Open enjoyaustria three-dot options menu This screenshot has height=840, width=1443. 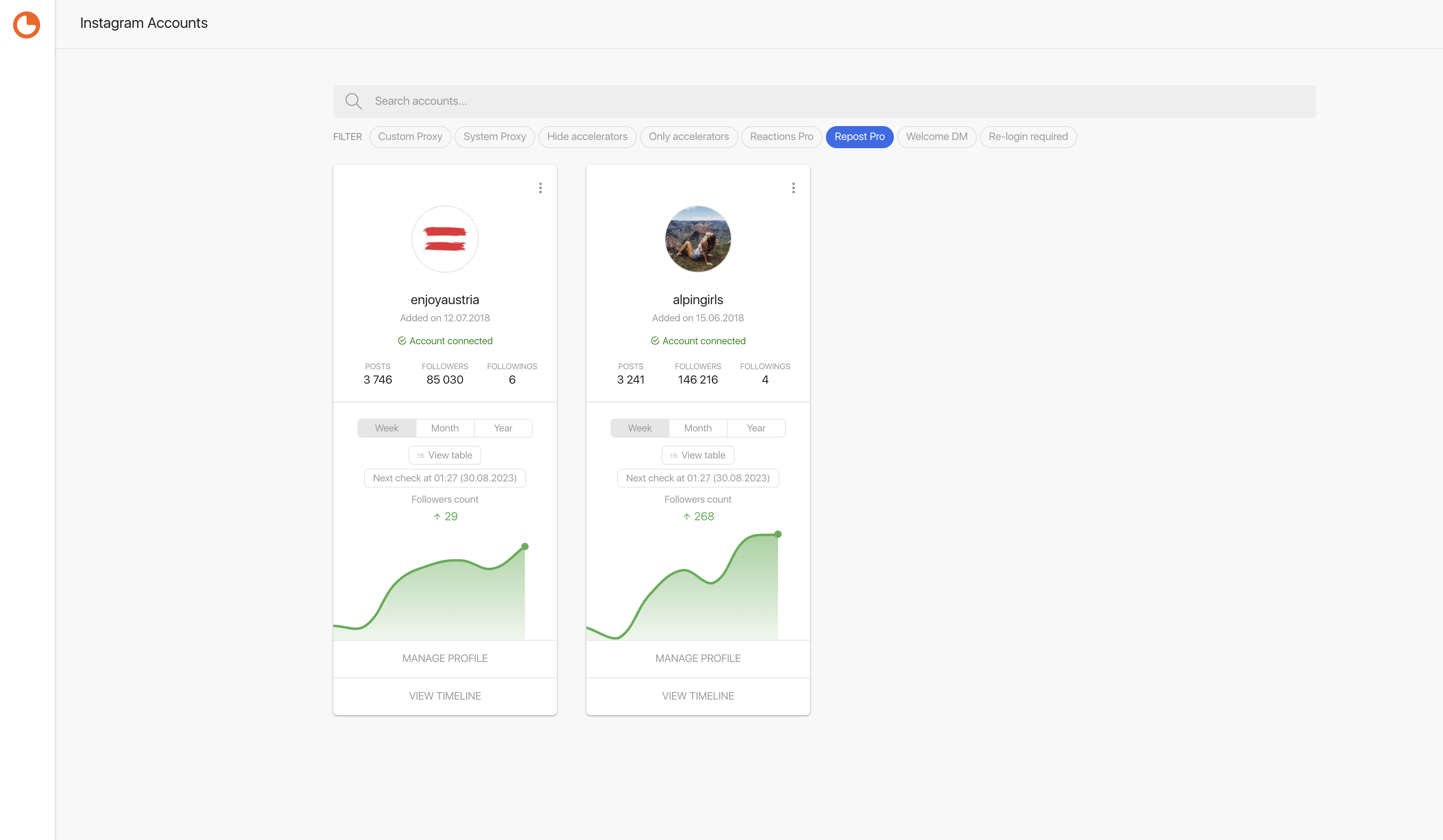pos(540,188)
